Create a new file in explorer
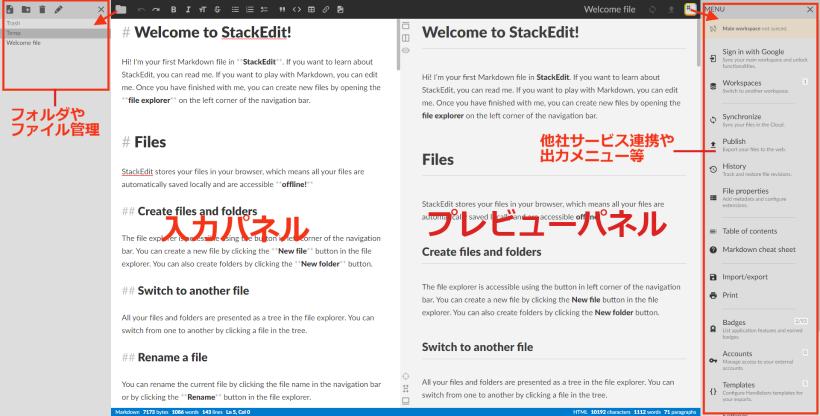 (10, 9)
